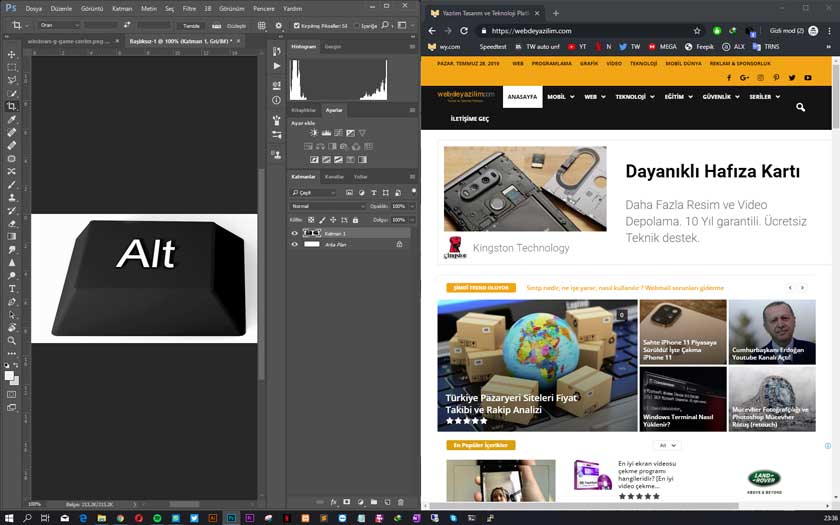Open the Normal blend mode dropdown
Screen dimensions: 840x525
(x=327, y=206)
